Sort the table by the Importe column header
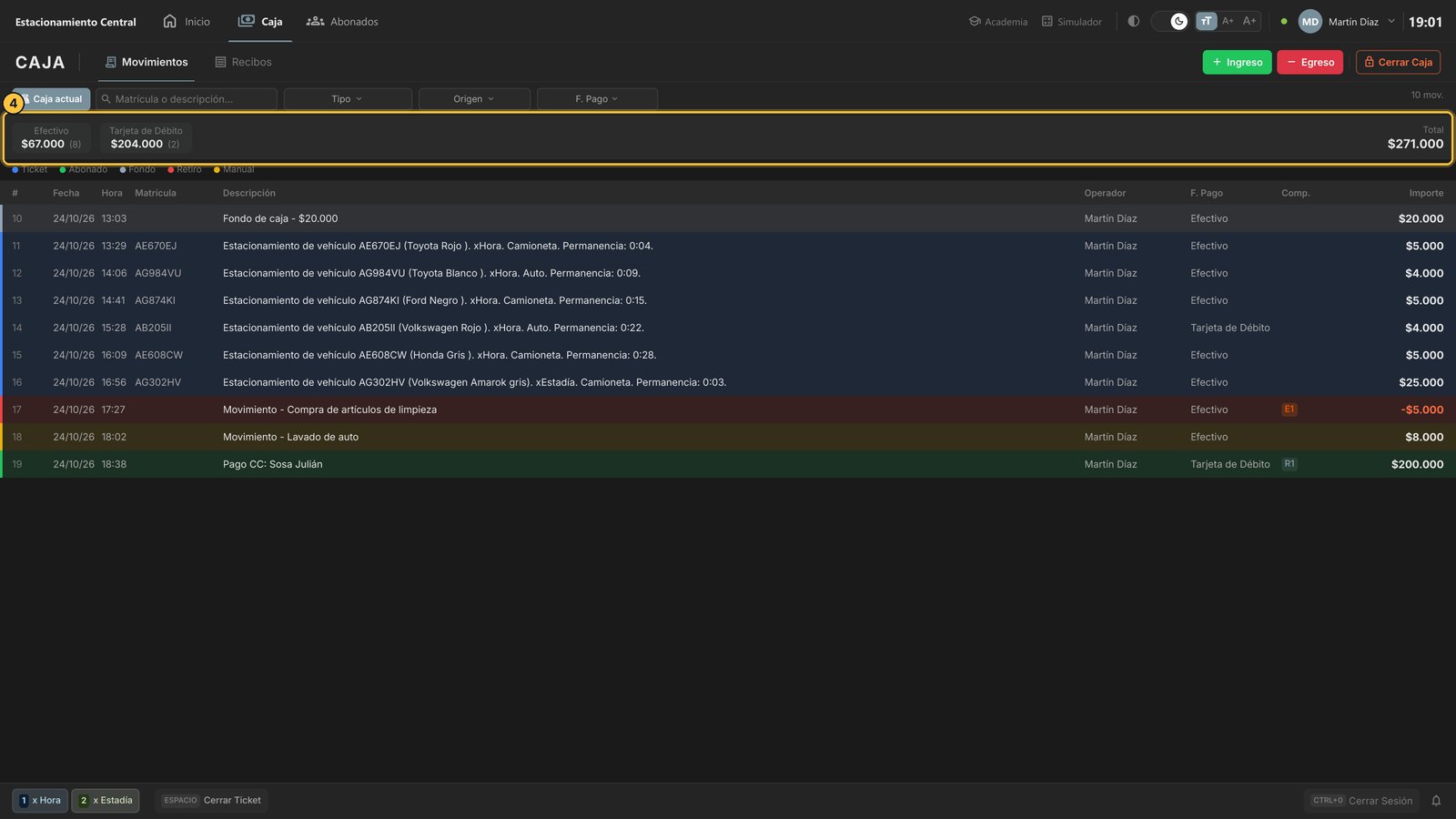 pos(1426,193)
